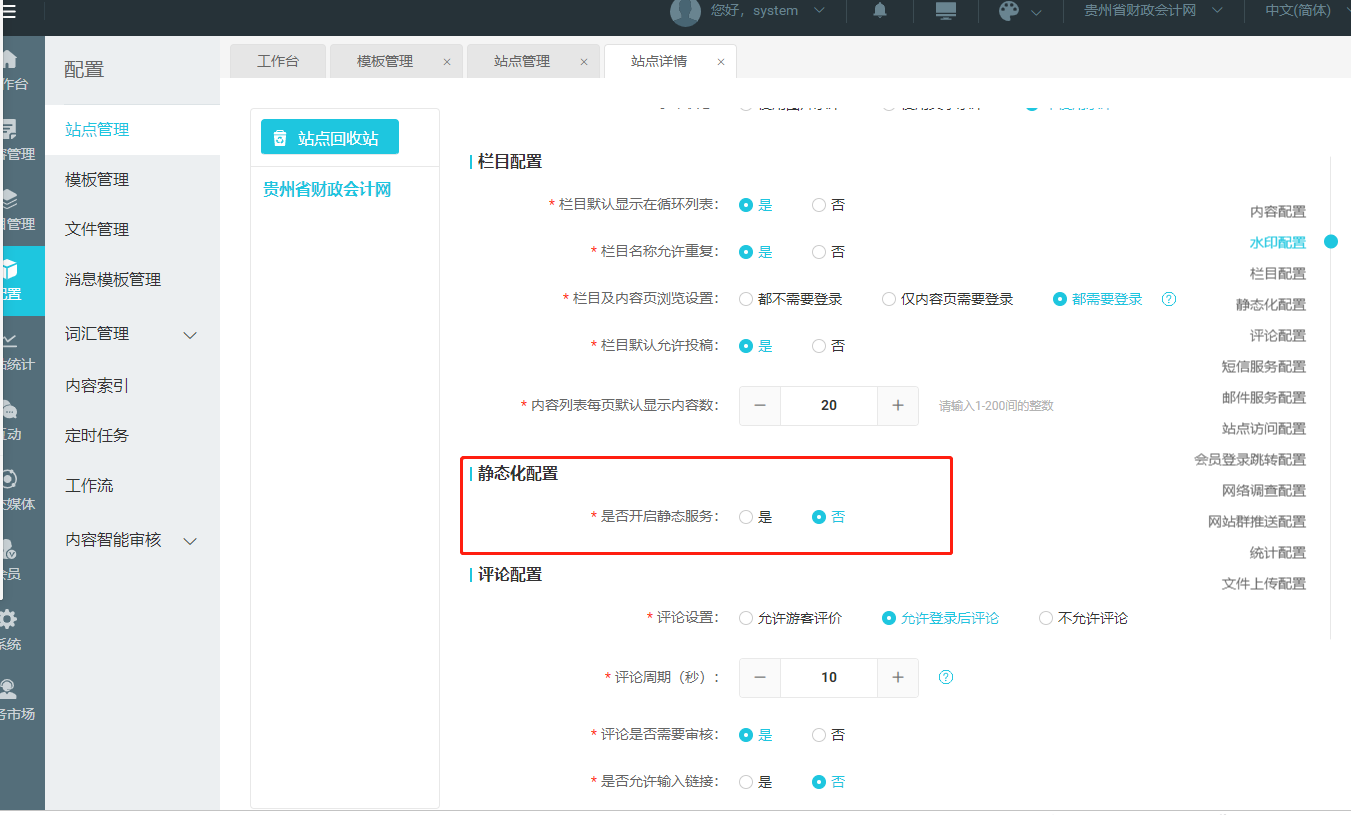Click the theme palette icon
Screen dimensions: 1351x815
(x=1009, y=11)
